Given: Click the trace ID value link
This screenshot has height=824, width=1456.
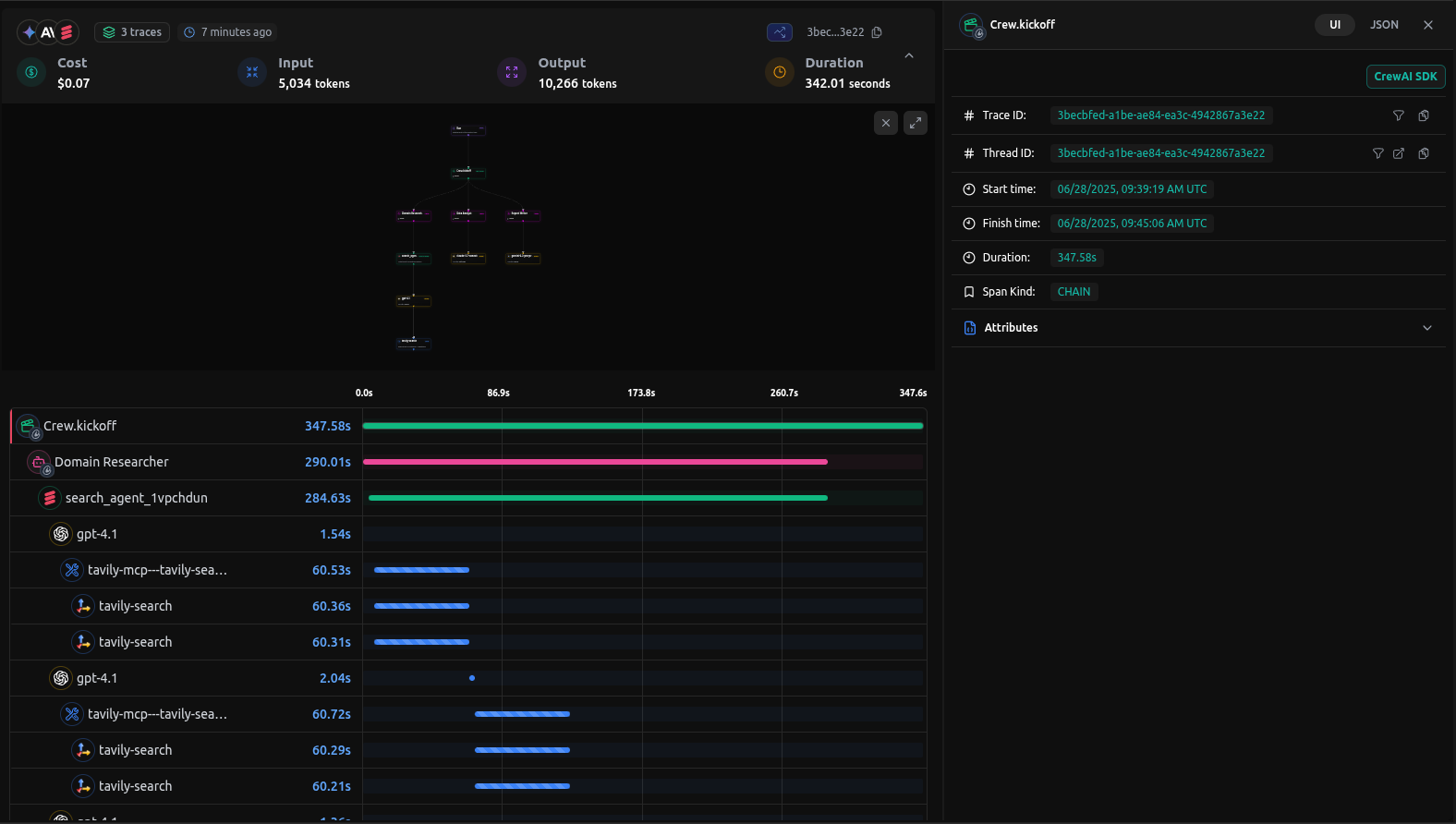Looking at the screenshot, I should click(1160, 115).
